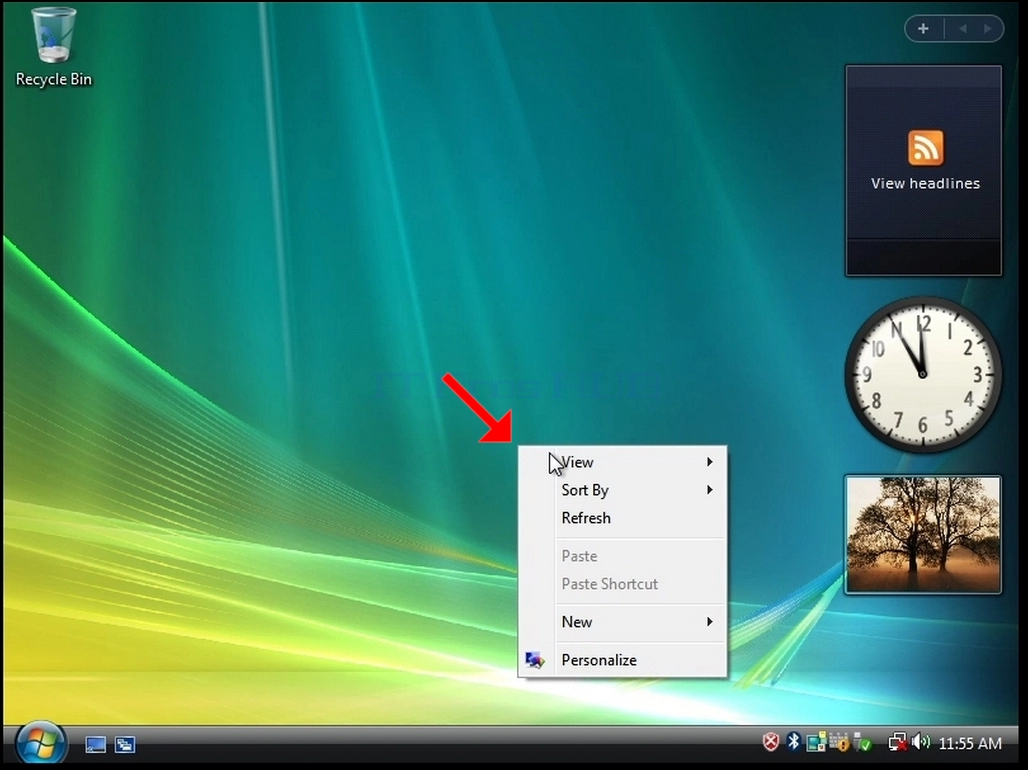Viewport: 1028px width, 770px height.
Task: Click the analog clock gadget
Action: coord(923,374)
